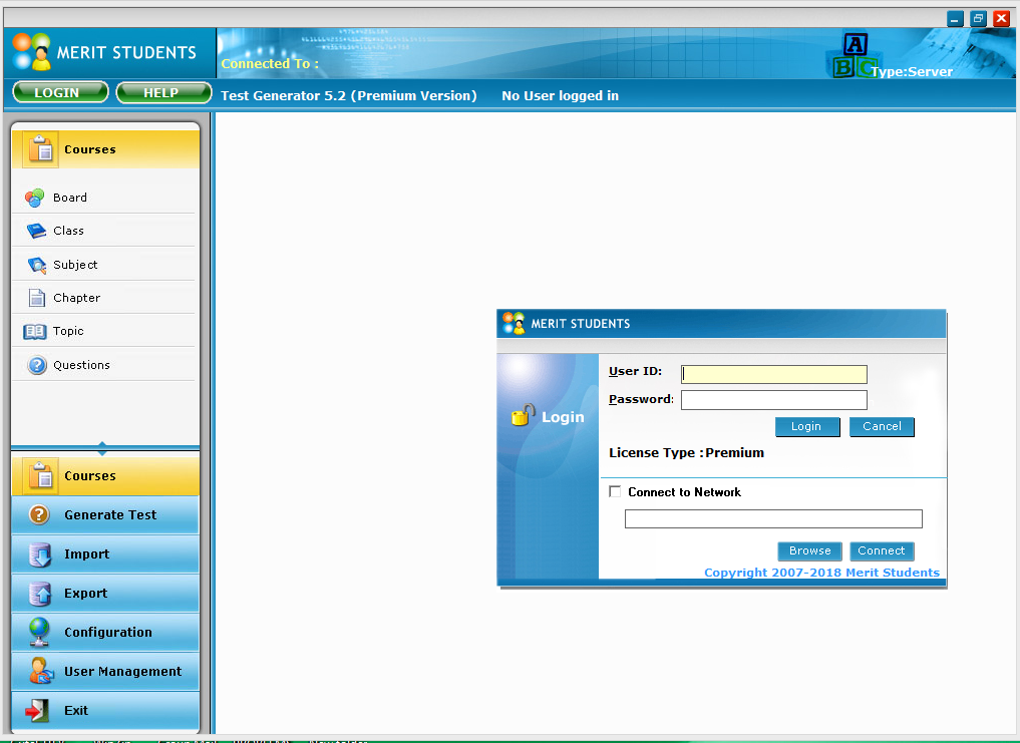Viewport: 1020px width, 743px height.
Task: Click the Topic open book icon
Action: point(34,331)
